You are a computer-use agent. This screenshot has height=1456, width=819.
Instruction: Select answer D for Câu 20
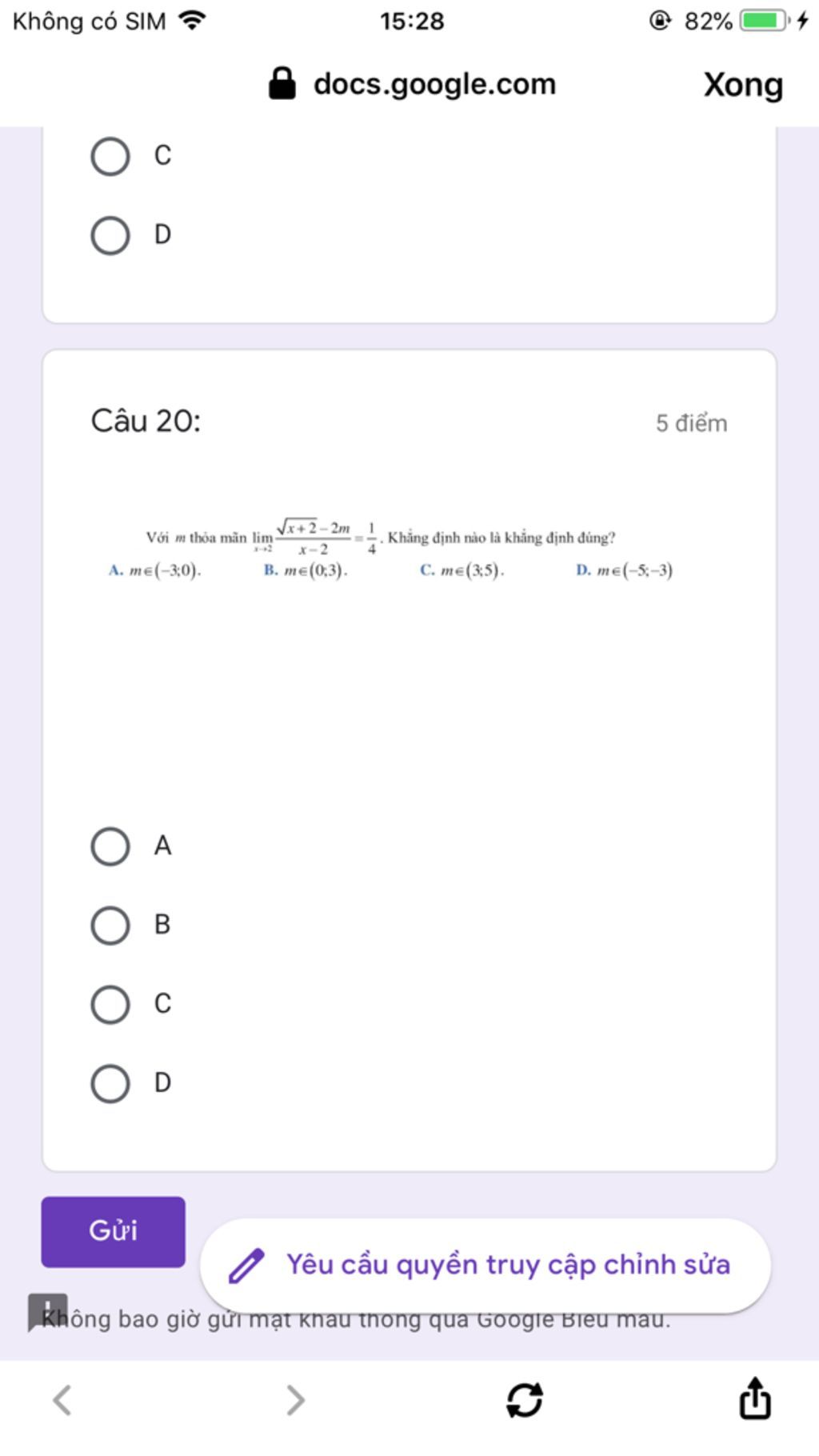(110, 1084)
